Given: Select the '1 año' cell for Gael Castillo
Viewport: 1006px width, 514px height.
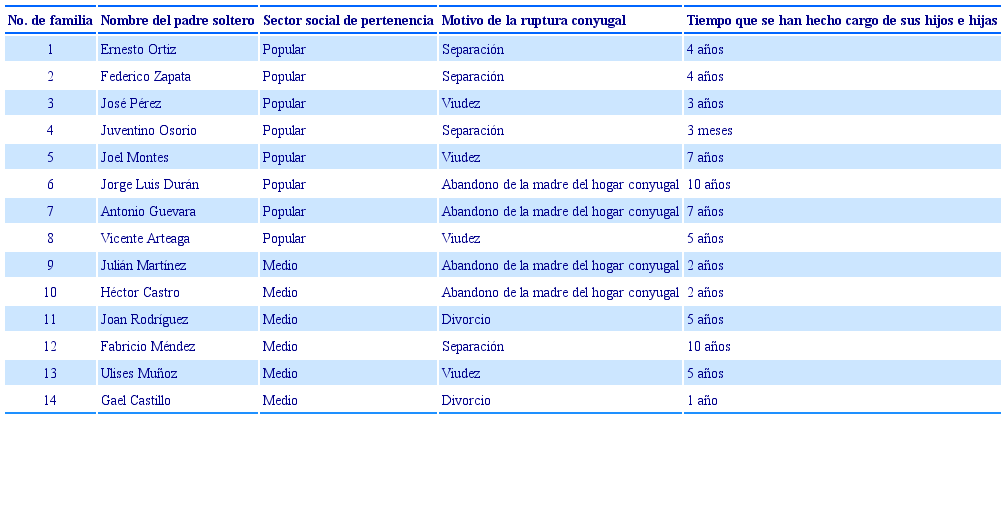Looking at the screenshot, I should point(702,400).
